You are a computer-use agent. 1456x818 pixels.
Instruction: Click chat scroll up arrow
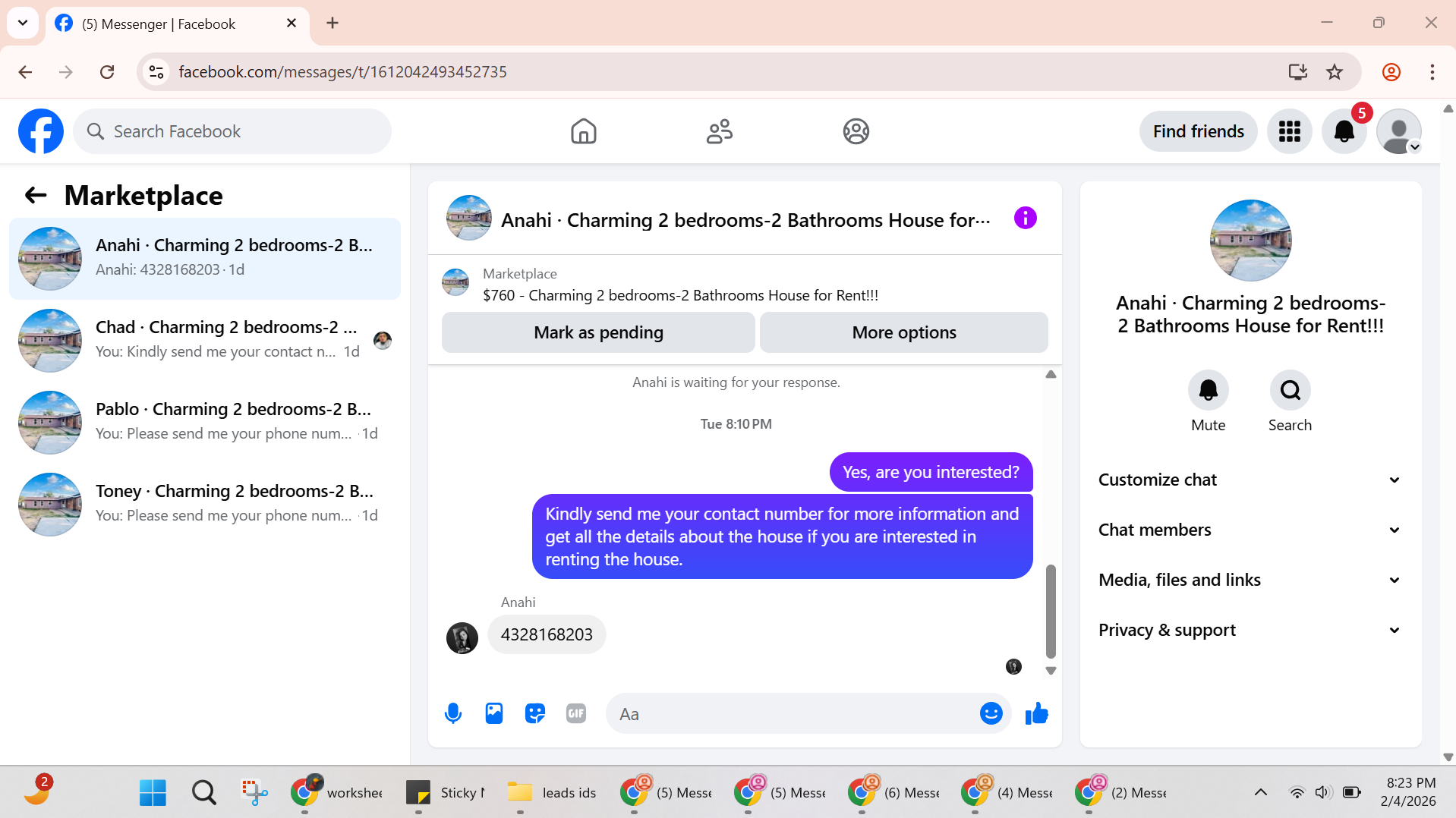1051,374
